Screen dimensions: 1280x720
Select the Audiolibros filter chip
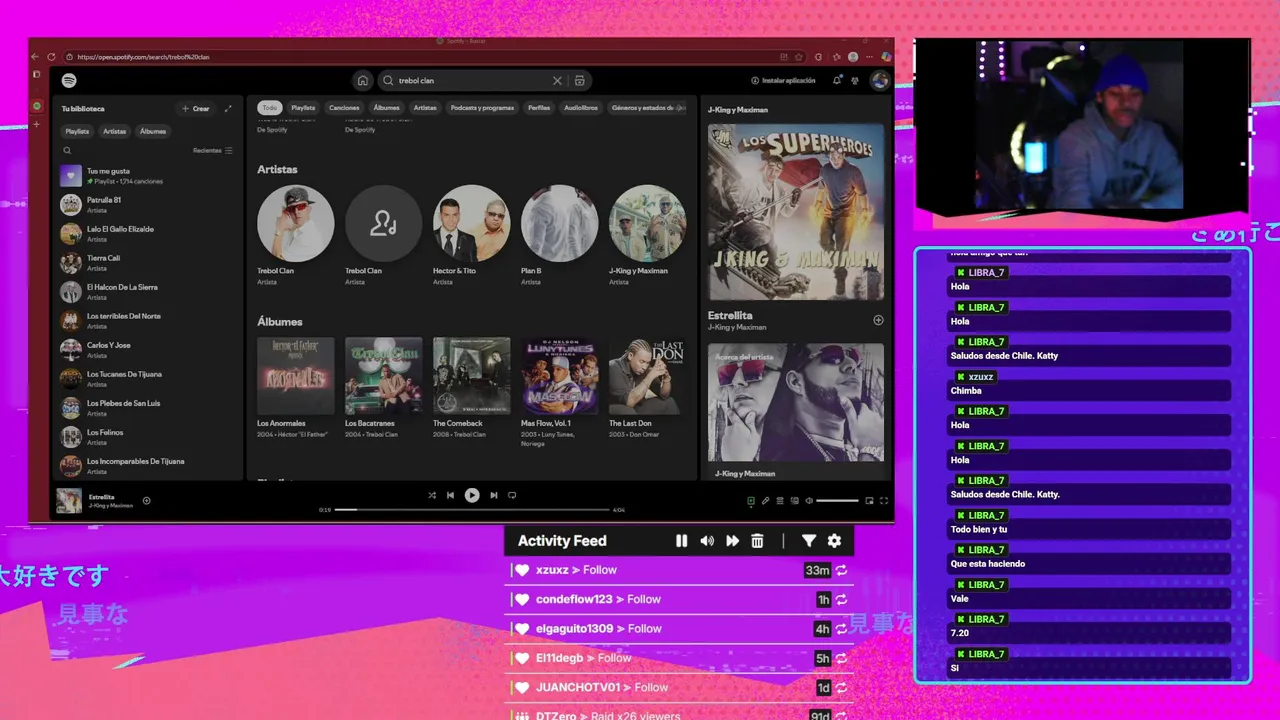(581, 107)
